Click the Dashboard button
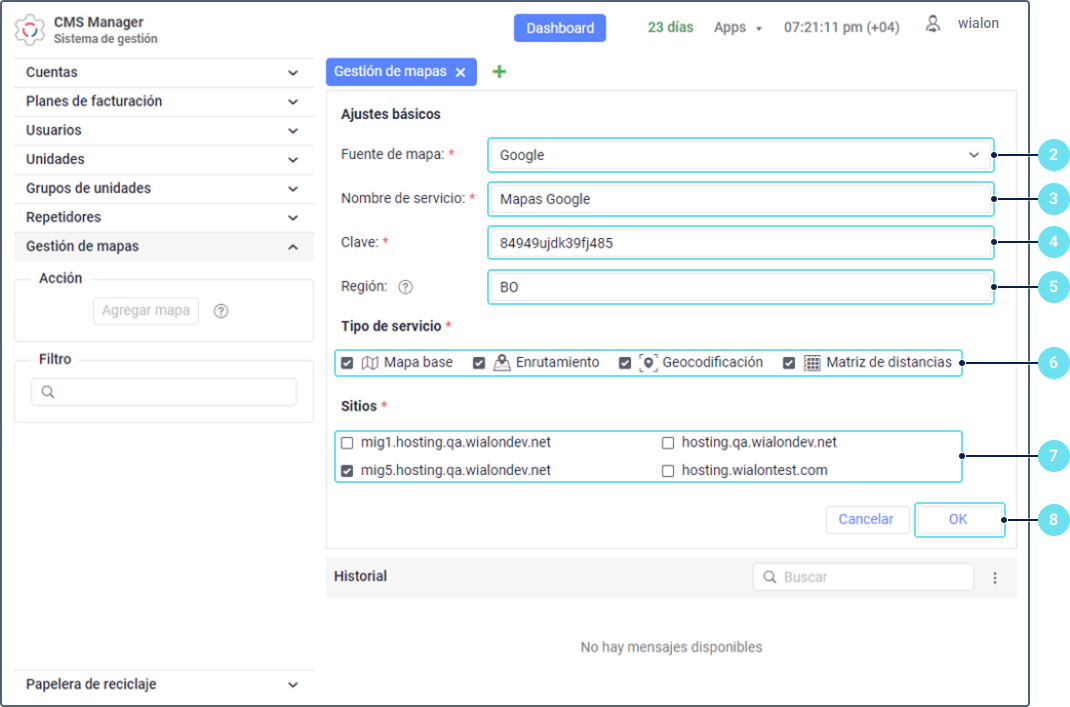Viewport: 1070px width, 707px height. 560,28
